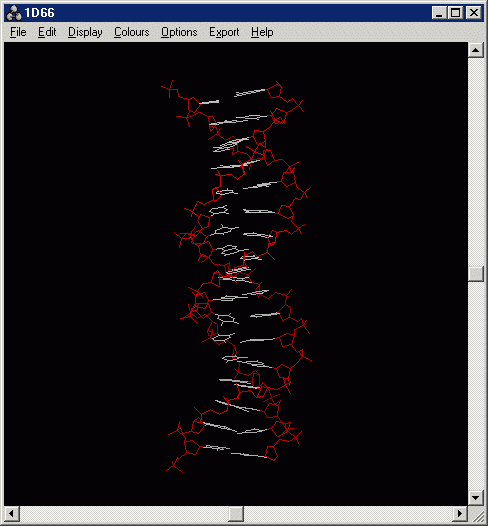Screen dimensions: 488x526
Task: Click the horizontal scrollbar track right of thumb
Action: point(348,514)
